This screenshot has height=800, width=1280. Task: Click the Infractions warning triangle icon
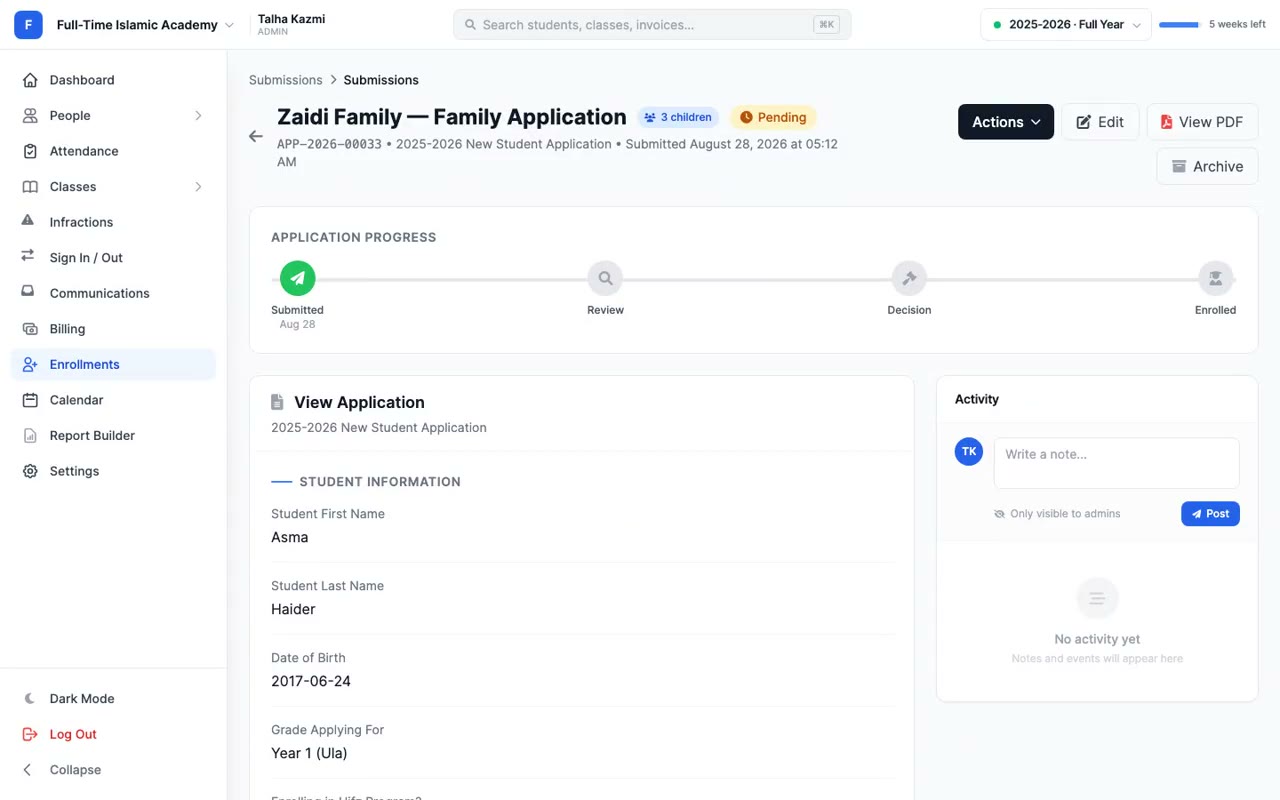pos(29,222)
